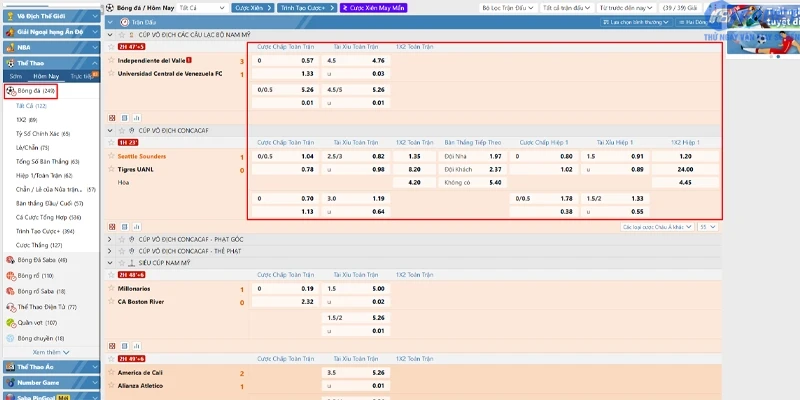Select the Tỷ Số Chính Xác menu item

[43, 134]
